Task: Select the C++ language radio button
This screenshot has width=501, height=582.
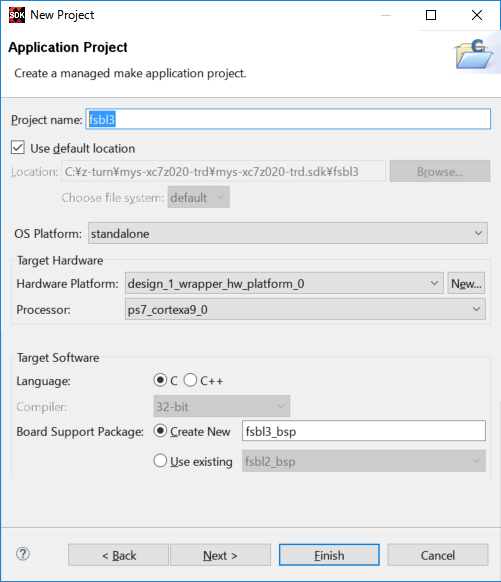Action: tap(190, 380)
